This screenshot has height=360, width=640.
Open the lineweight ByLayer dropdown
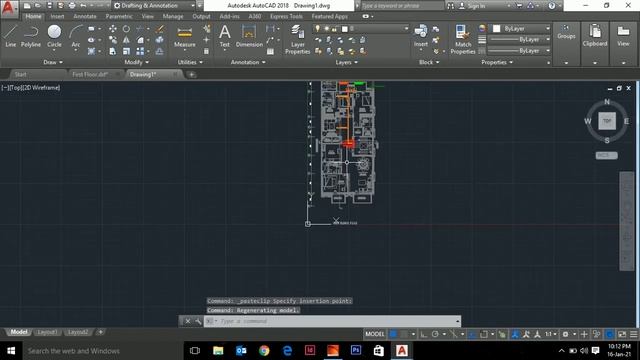pyautogui.click(x=519, y=40)
